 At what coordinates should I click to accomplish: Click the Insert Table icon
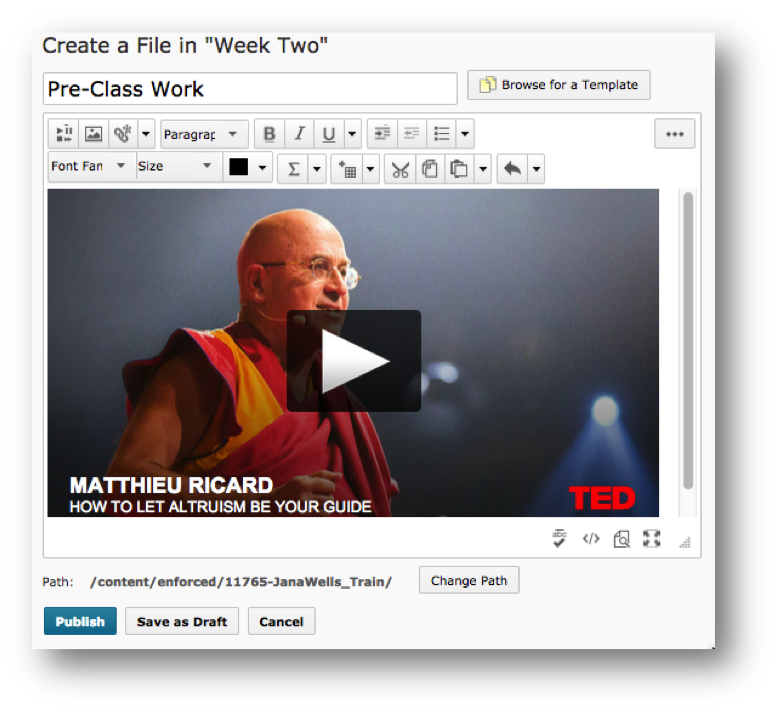coord(347,169)
